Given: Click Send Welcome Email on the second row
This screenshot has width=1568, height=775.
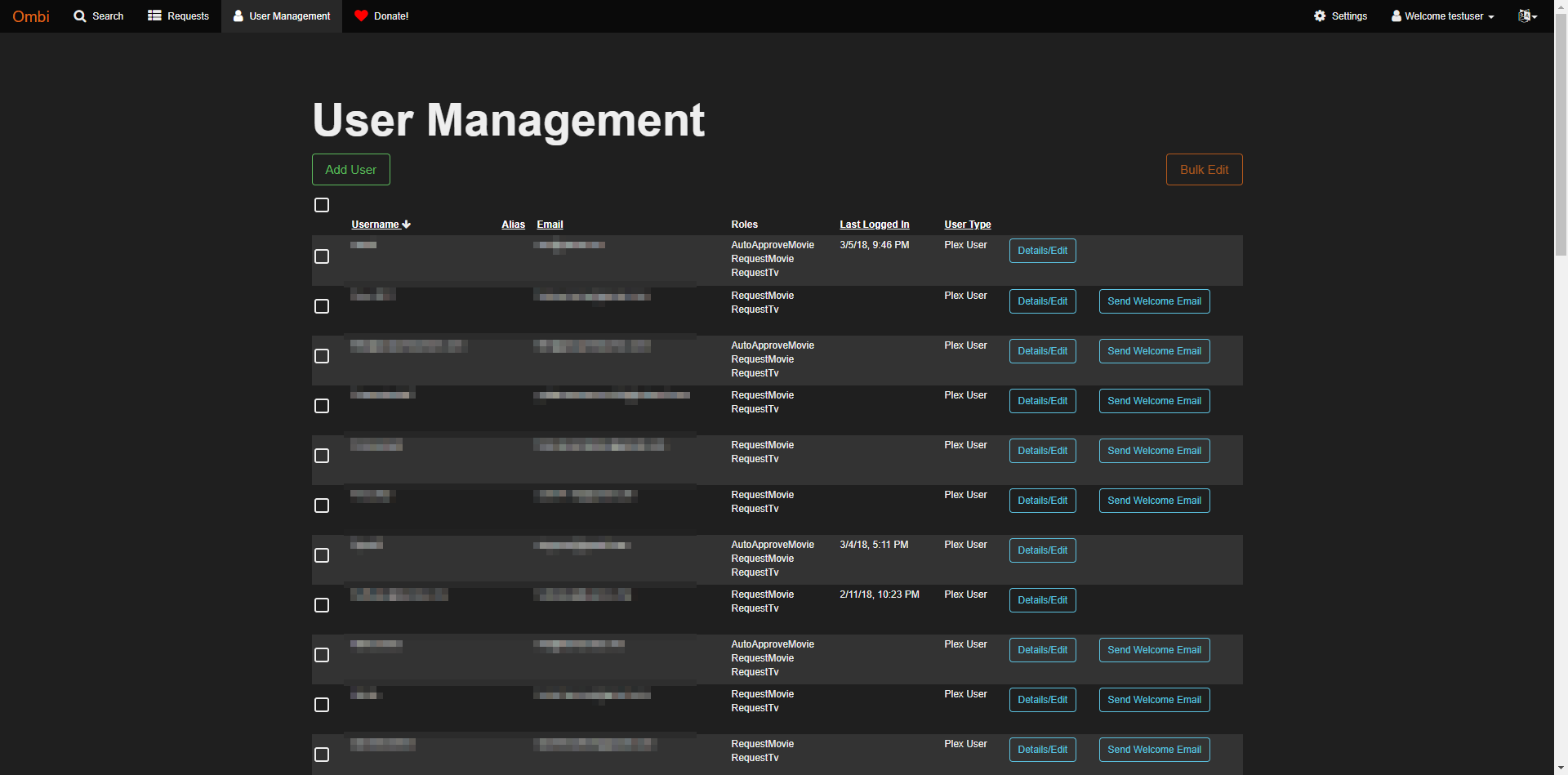Looking at the screenshot, I should click(x=1154, y=301).
